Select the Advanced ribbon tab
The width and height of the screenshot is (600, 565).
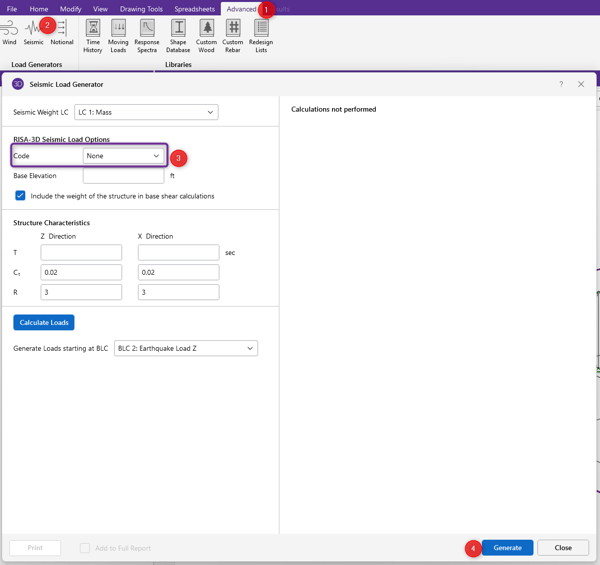click(241, 9)
